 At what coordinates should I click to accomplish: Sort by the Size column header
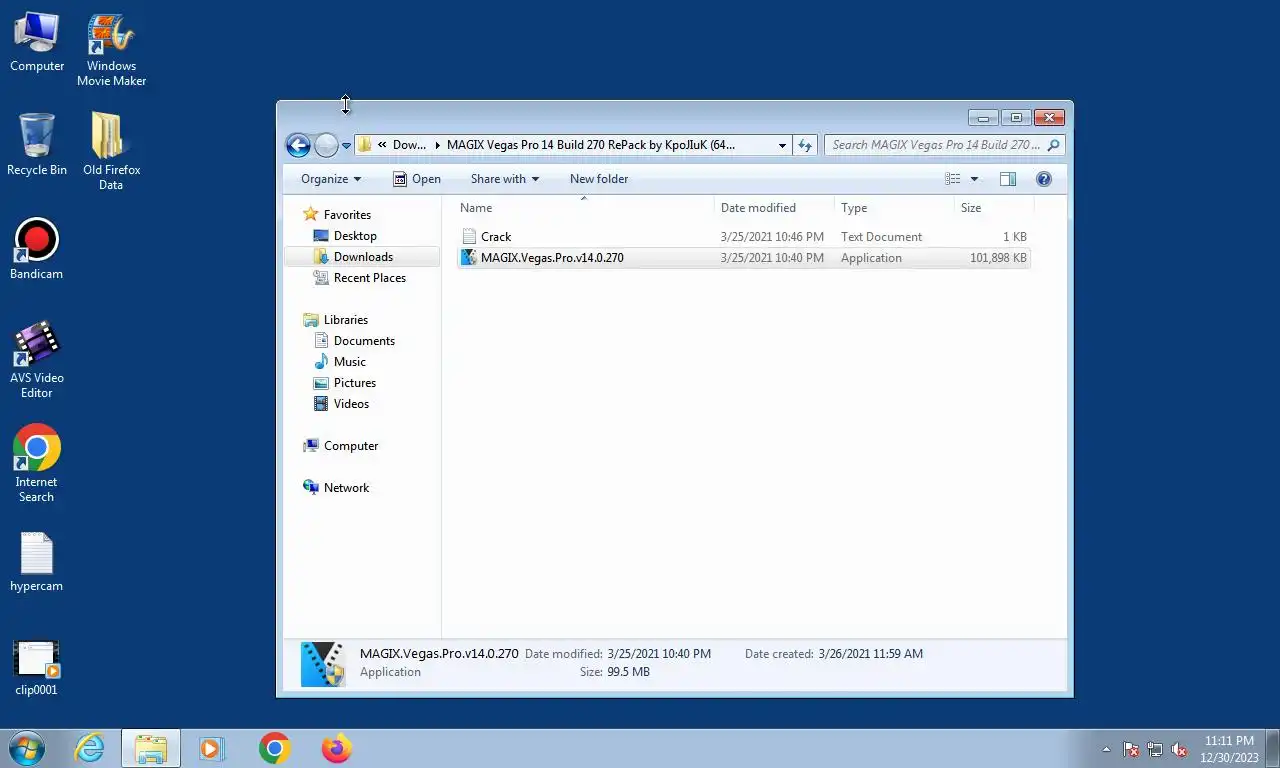click(x=993, y=208)
